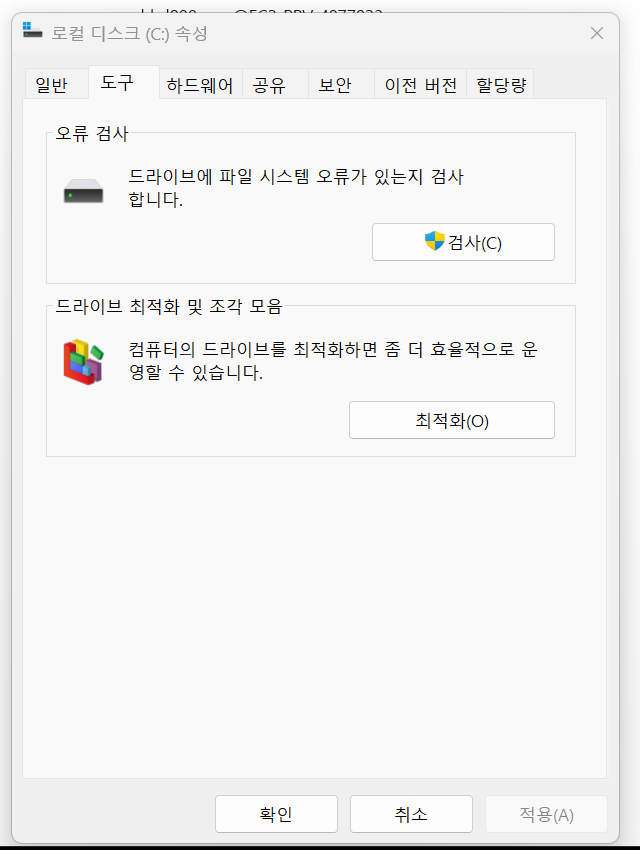Click the defragmenter colored blocks icon

click(x=83, y=362)
